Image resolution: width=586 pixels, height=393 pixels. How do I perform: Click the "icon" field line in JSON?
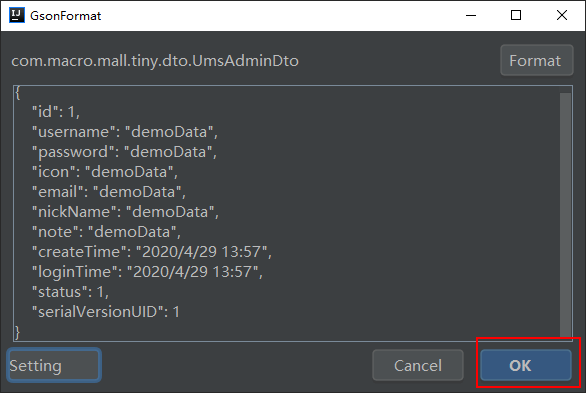[105, 172]
